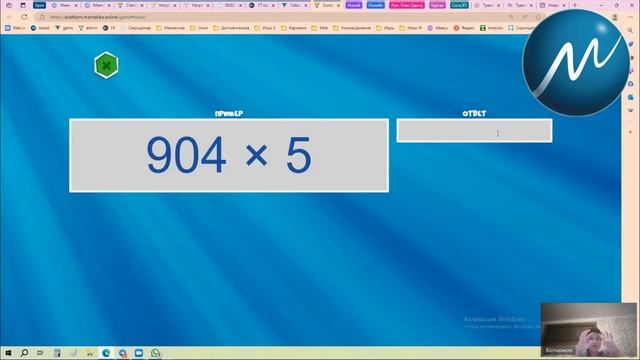Open the dark blue first tab group
The width and height of the screenshot is (640, 360).
tap(39, 5)
